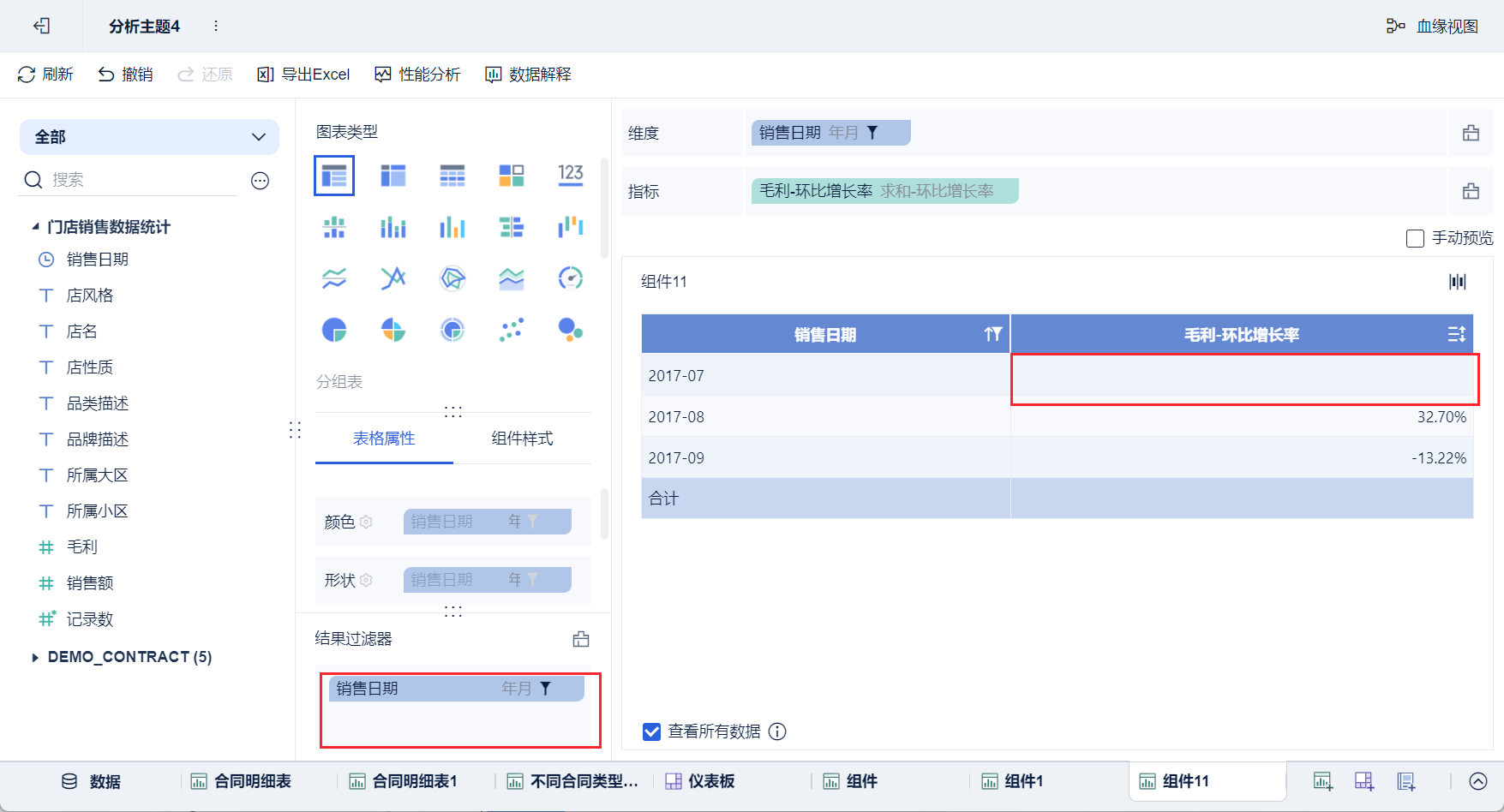Pick the bidirectional comparison bar chart type
1504x812 pixels.
tap(512, 227)
